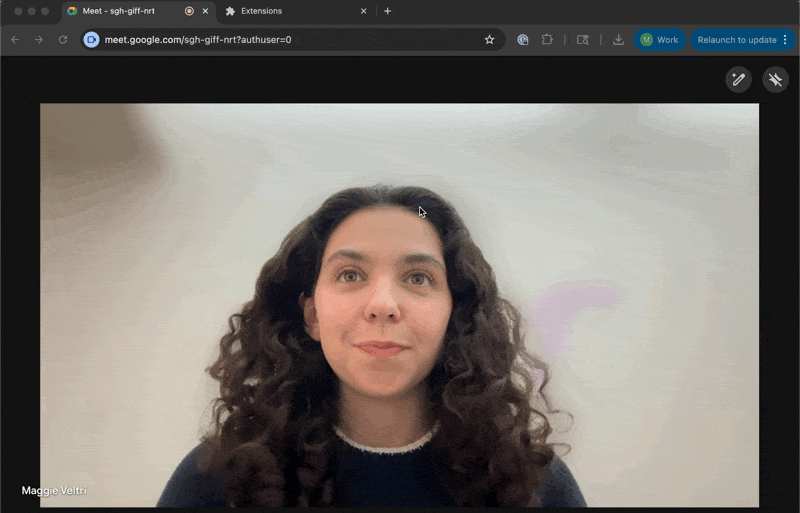Image resolution: width=800 pixels, height=513 pixels.
Task: Click Maggie Veltri's video tile
Action: (399, 305)
